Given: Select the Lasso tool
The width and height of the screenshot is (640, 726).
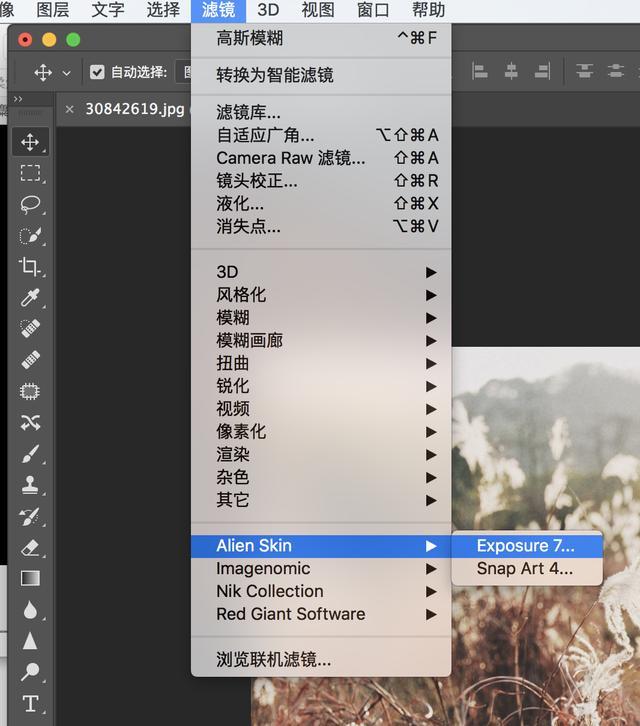Looking at the screenshot, I should [x=30, y=204].
